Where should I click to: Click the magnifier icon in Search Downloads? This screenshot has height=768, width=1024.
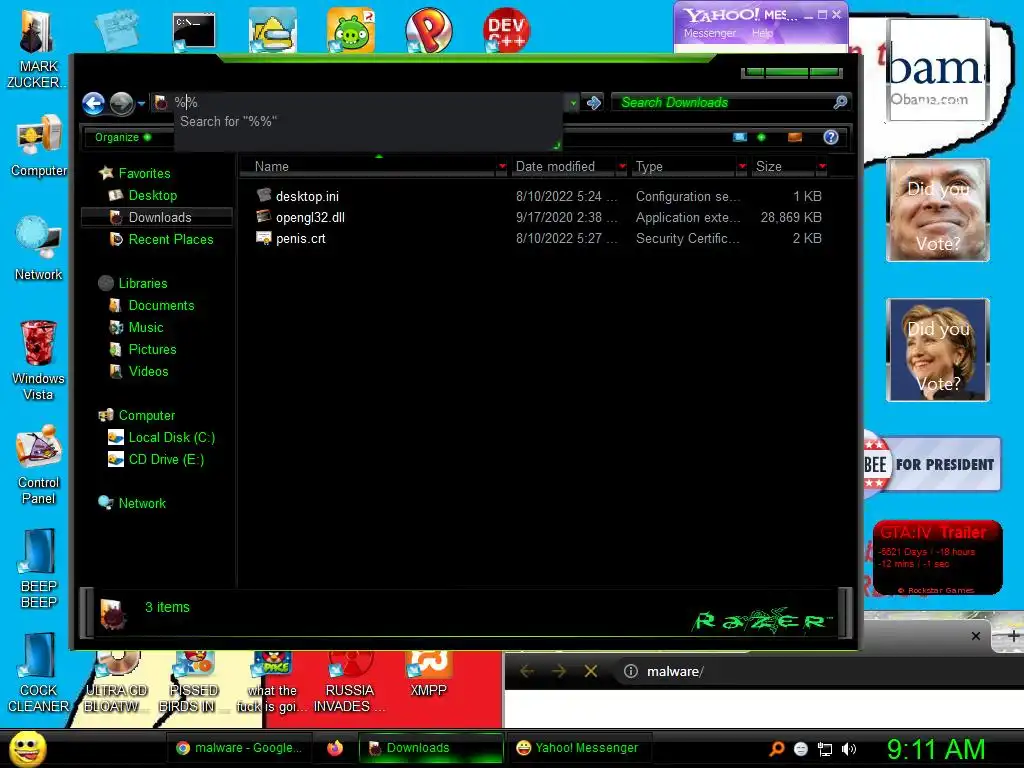pos(840,102)
